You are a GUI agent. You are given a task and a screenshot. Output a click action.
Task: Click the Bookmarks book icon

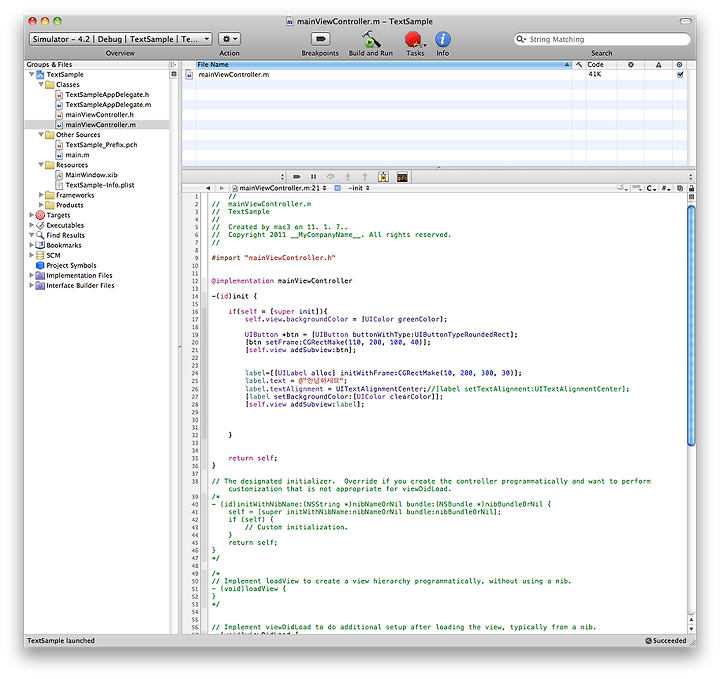[40, 245]
